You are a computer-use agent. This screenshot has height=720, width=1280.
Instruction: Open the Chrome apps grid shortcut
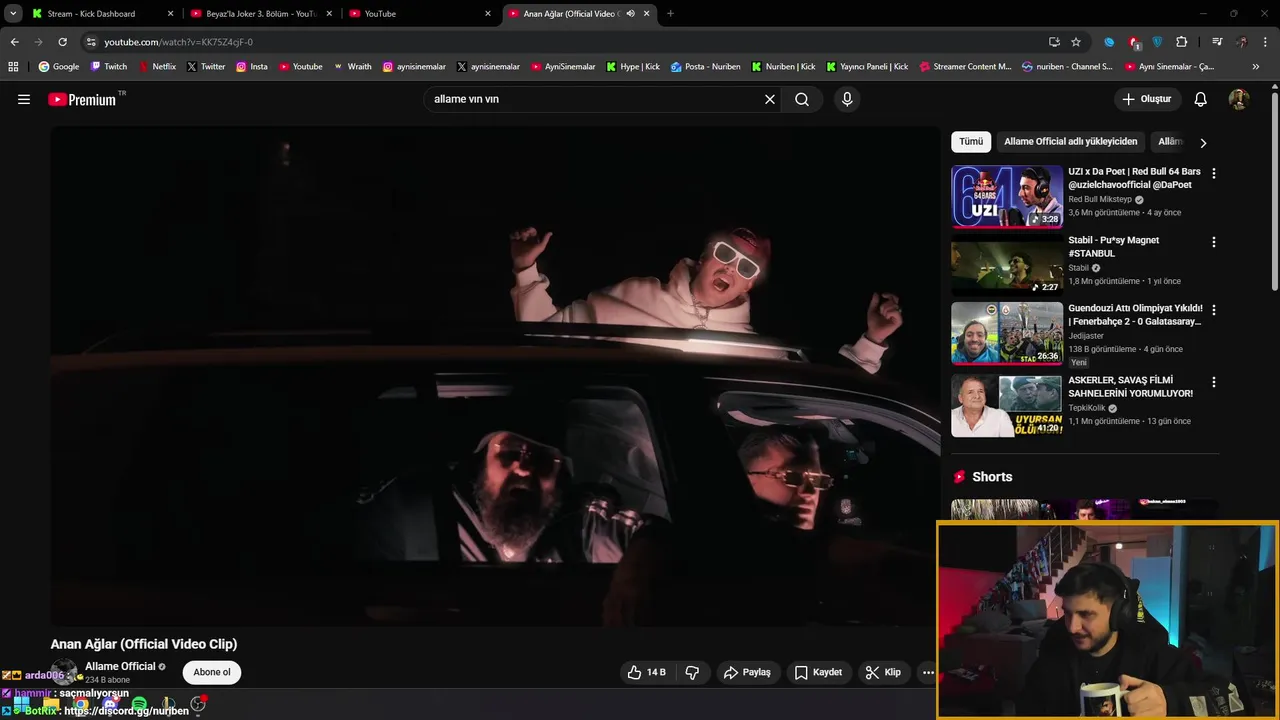[13, 67]
